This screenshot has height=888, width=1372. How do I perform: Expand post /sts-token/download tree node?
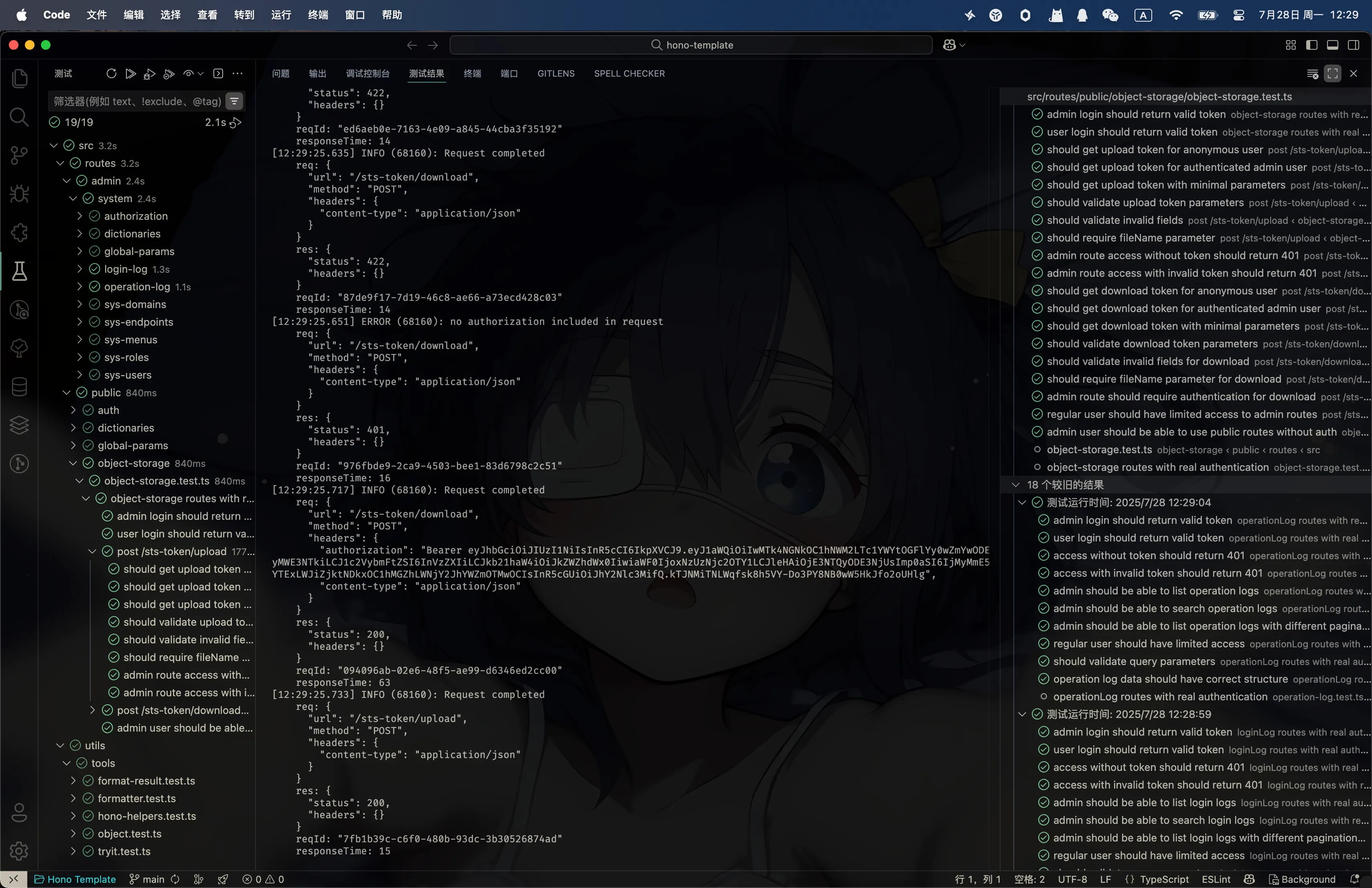tap(92, 710)
